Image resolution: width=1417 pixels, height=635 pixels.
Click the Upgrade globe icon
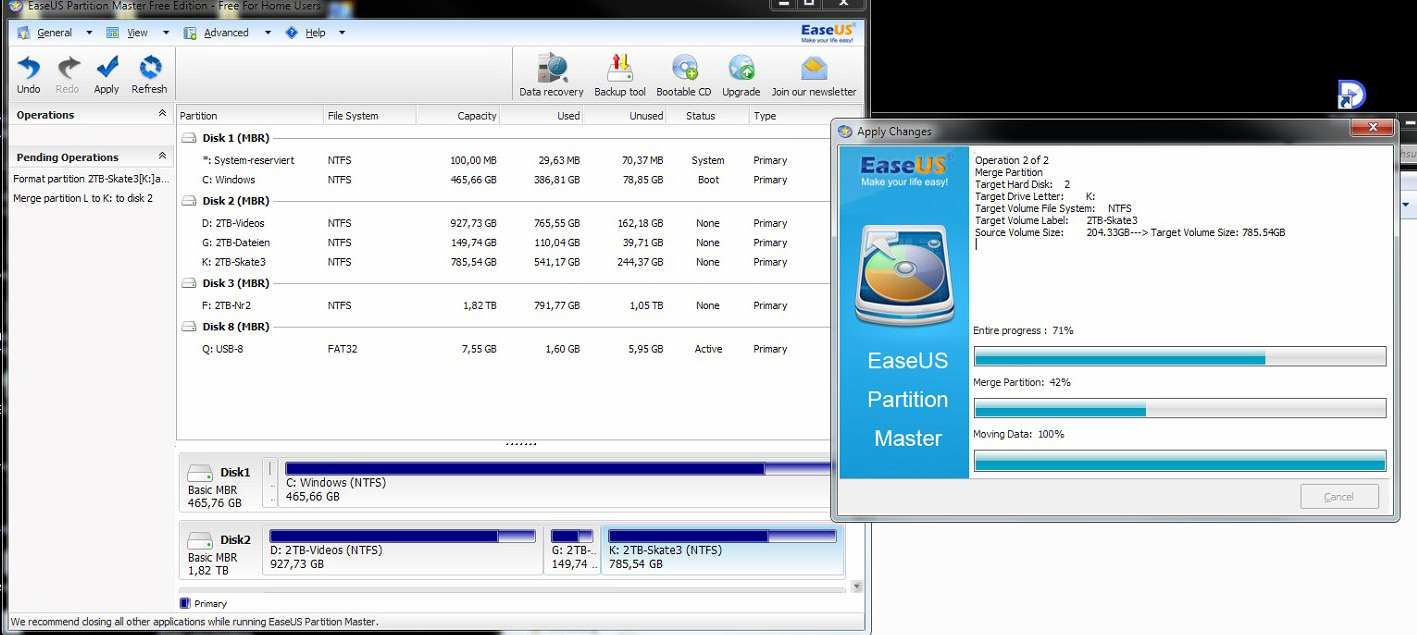coord(741,68)
